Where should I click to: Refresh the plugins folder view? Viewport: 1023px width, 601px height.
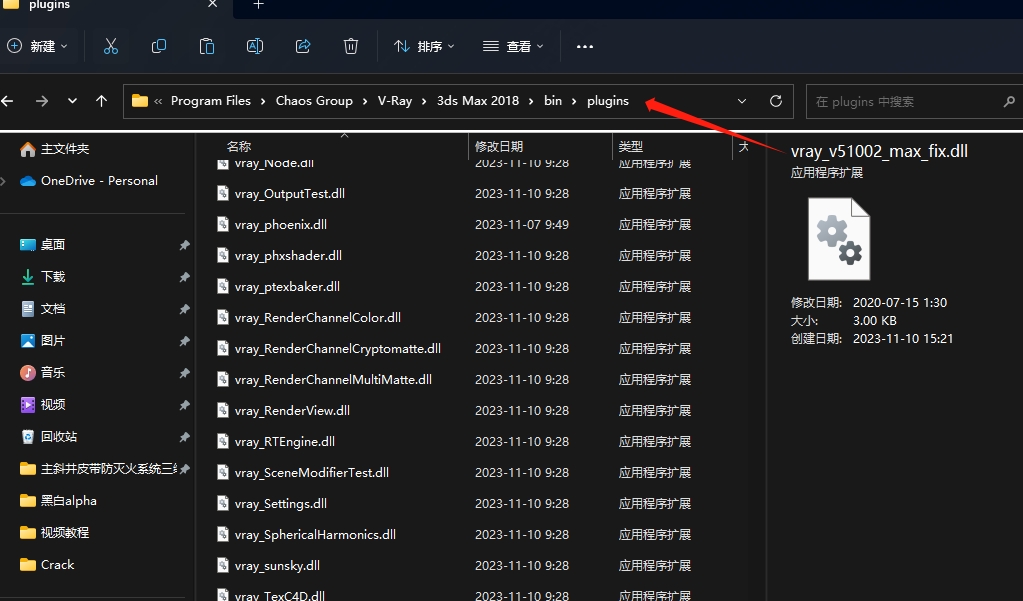point(776,101)
